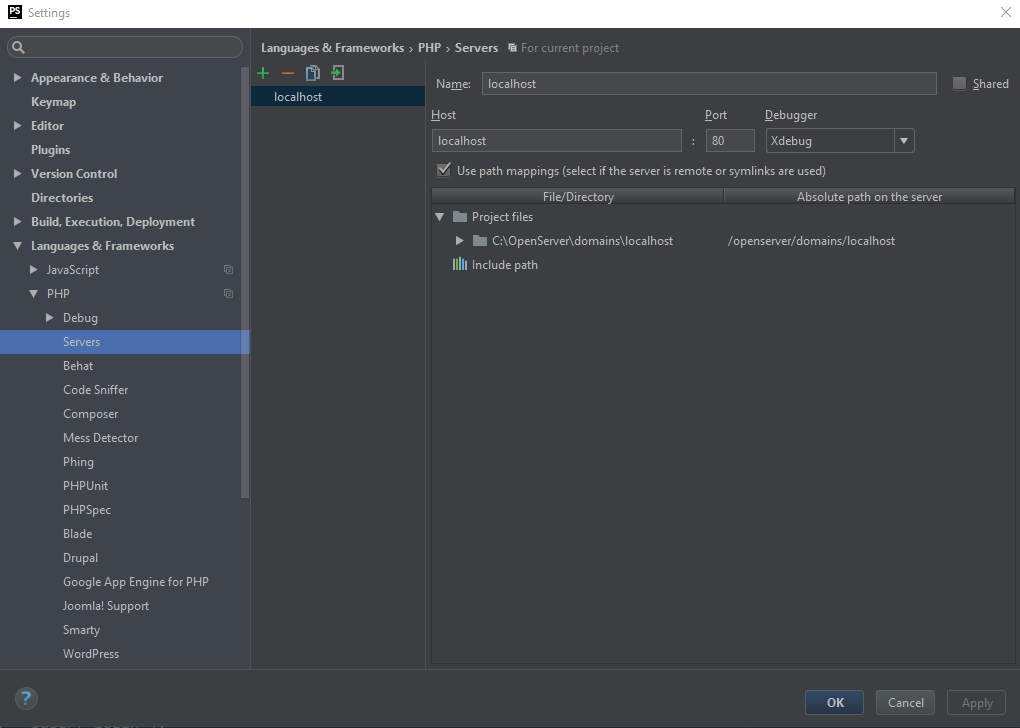The height and width of the screenshot is (728, 1020).
Task: Expand the Debug node under PHP
Action: [50, 318]
